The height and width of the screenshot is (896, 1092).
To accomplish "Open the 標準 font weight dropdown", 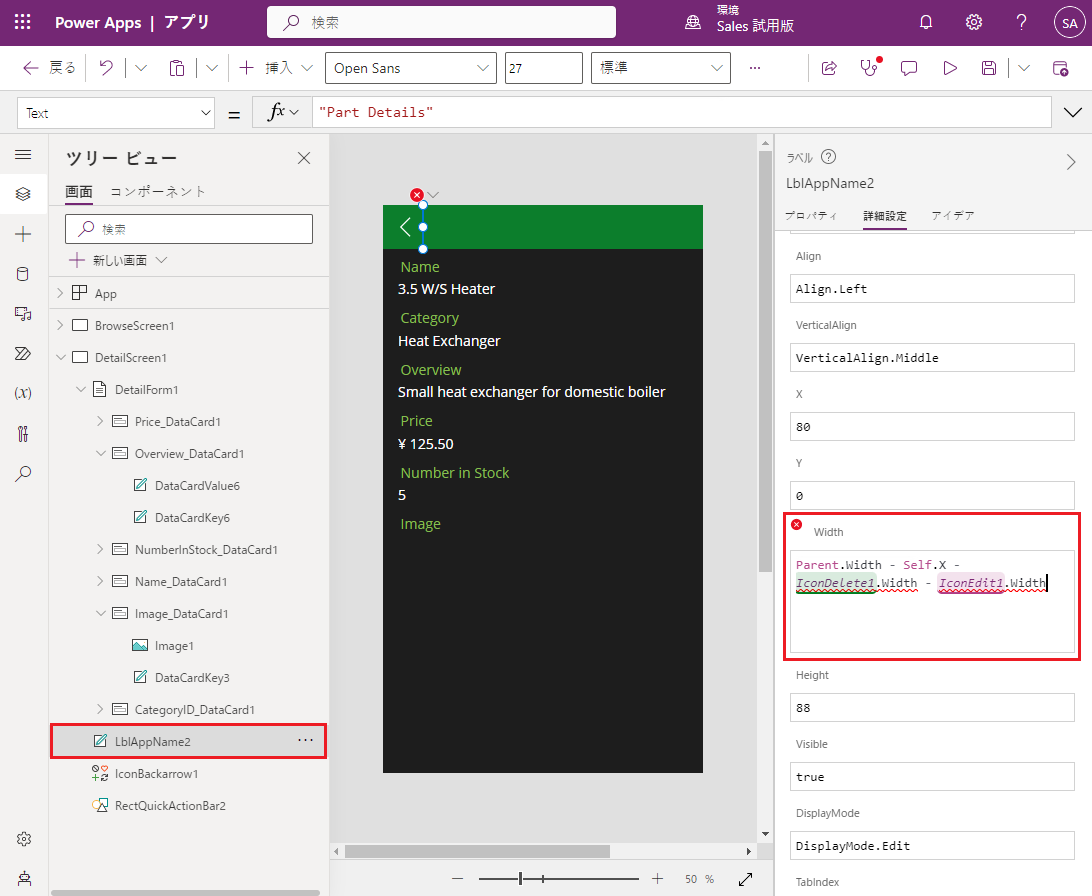I will coord(660,68).
